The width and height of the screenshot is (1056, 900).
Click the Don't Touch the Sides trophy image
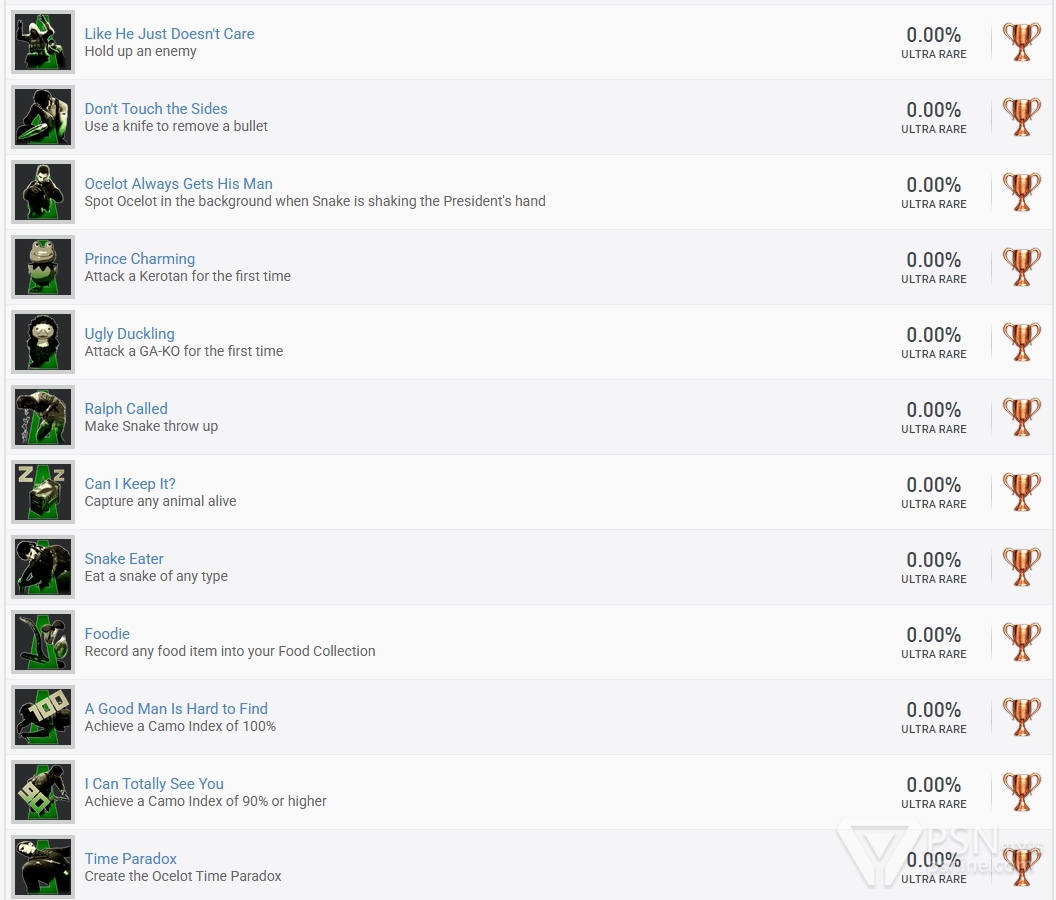pyautogui.click(x=43, y=117)
